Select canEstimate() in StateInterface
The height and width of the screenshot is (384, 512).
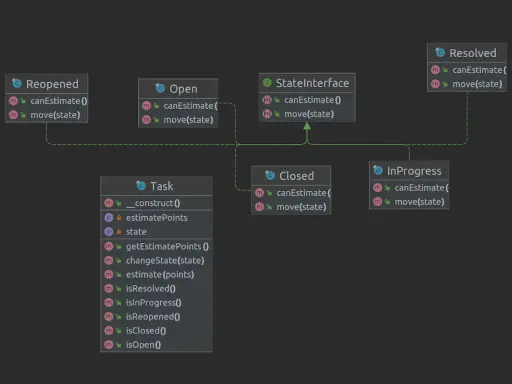[313, 100]
